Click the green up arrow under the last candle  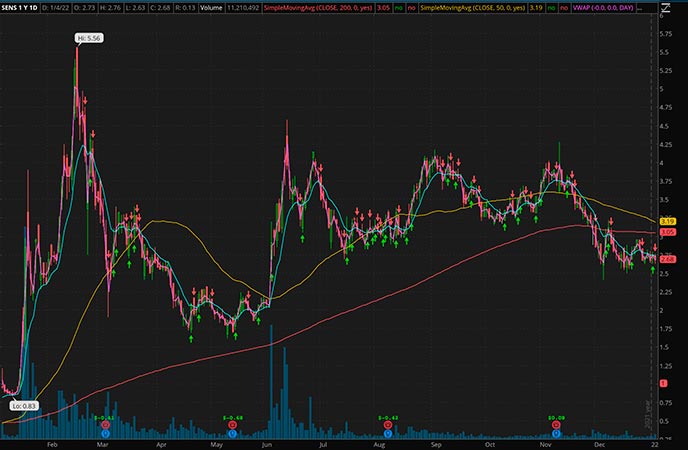(653, 270)
